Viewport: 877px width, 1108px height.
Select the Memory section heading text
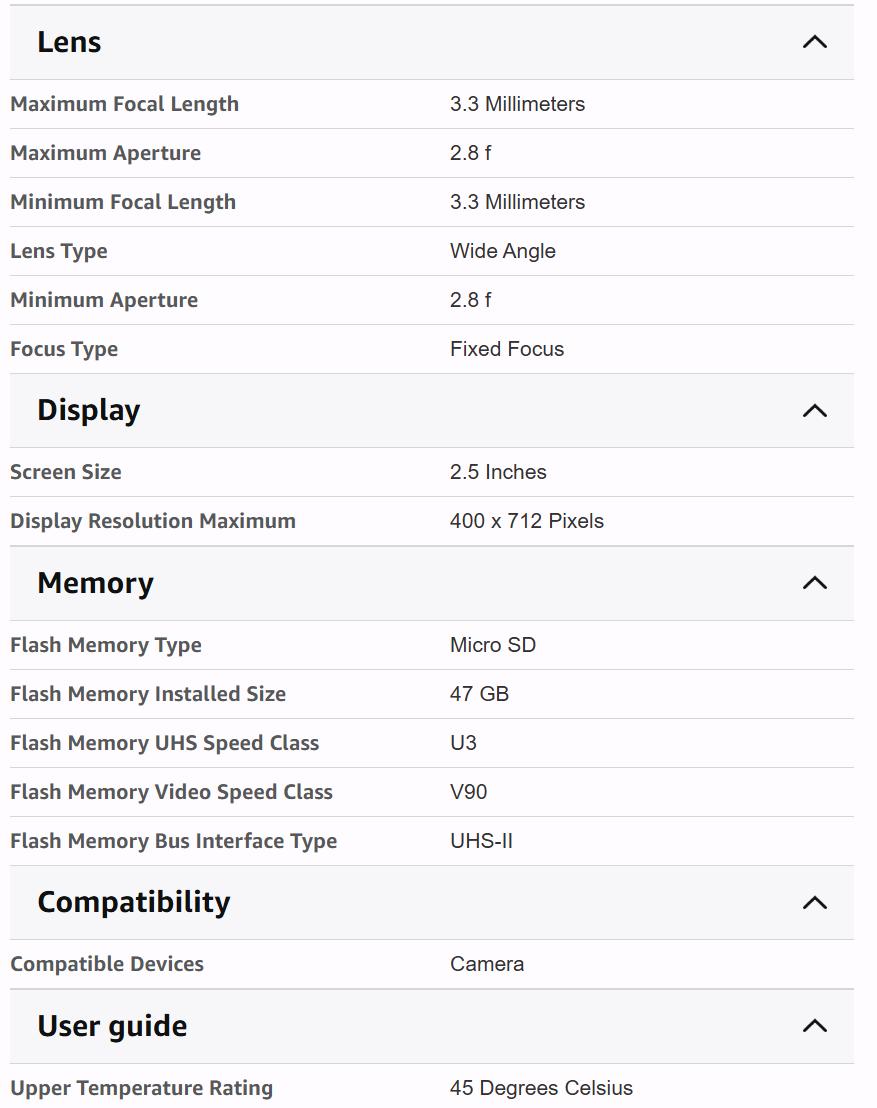click(x=95, y=583)
